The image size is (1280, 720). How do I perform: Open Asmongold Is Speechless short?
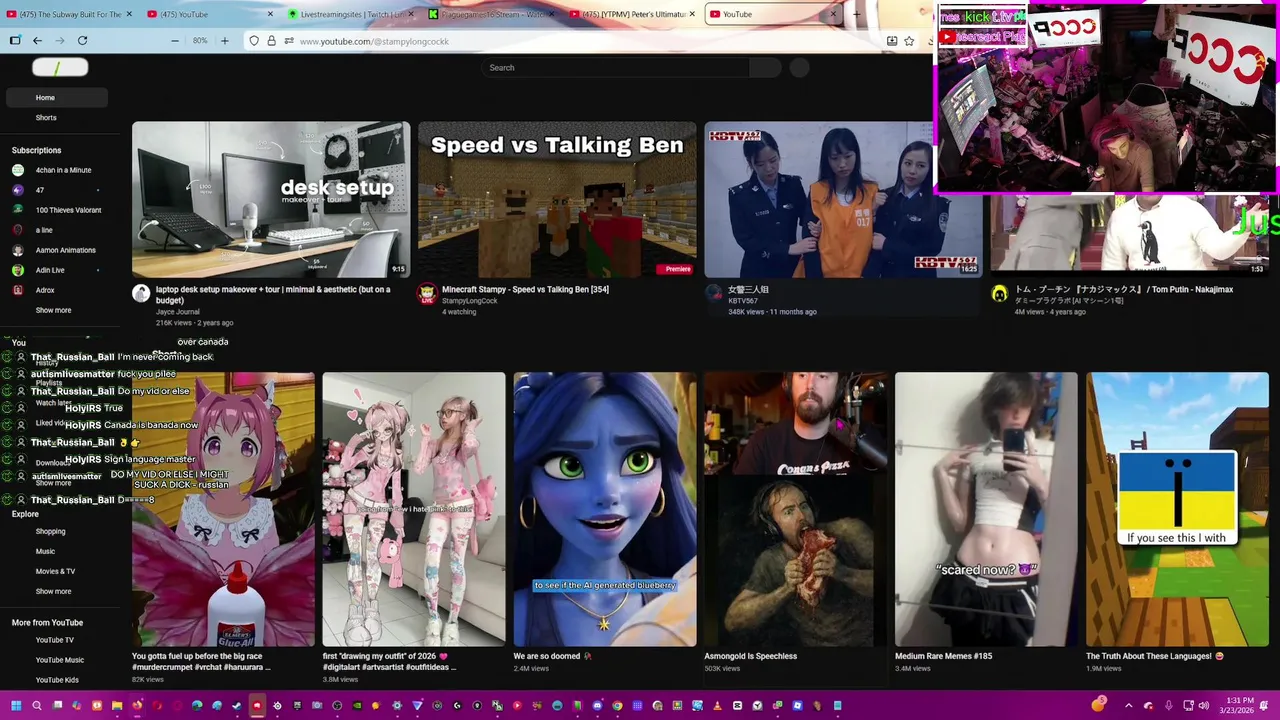click(795, 509)
